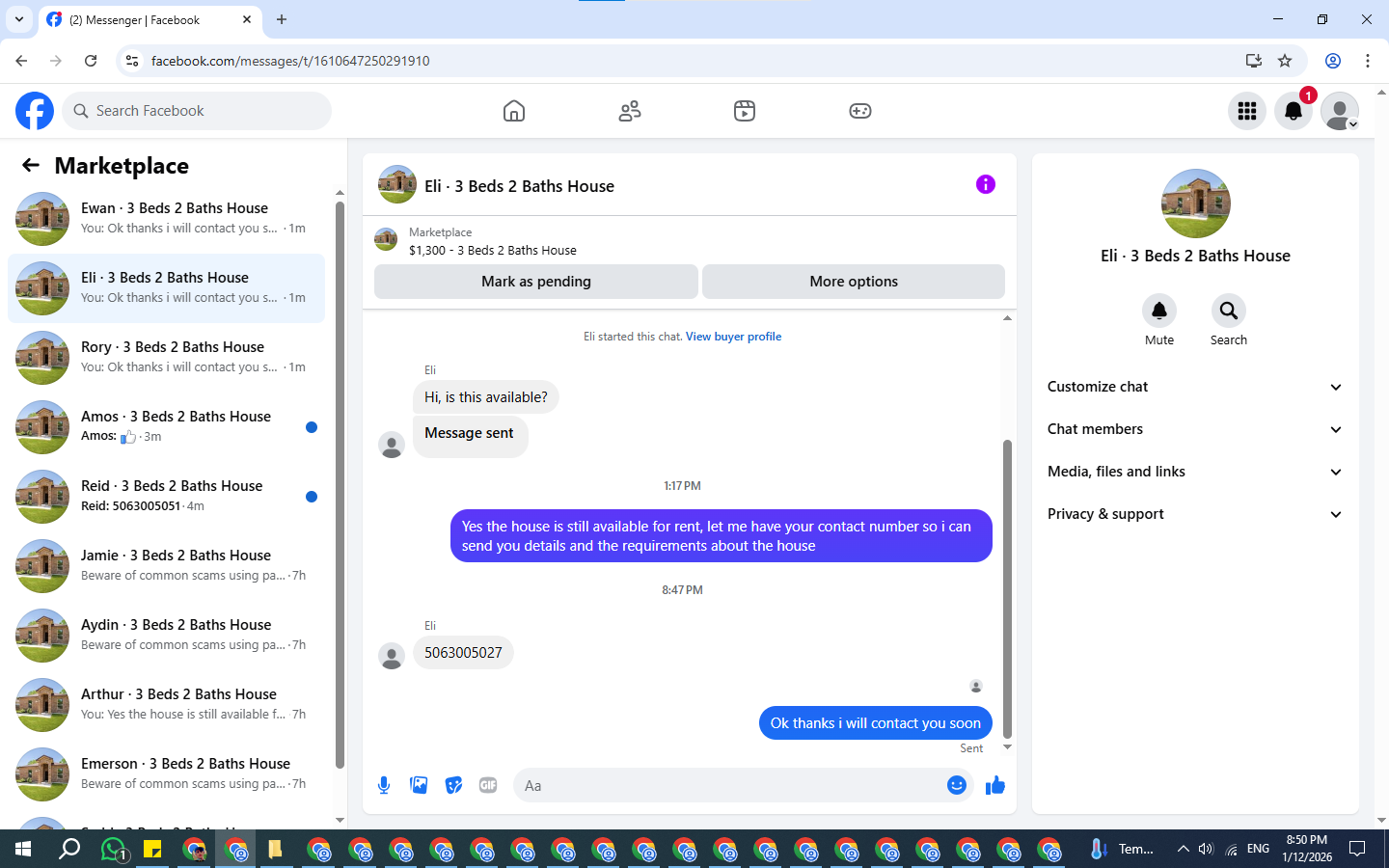Open Chrome's three-dot menu

(x=1368, y=61)
